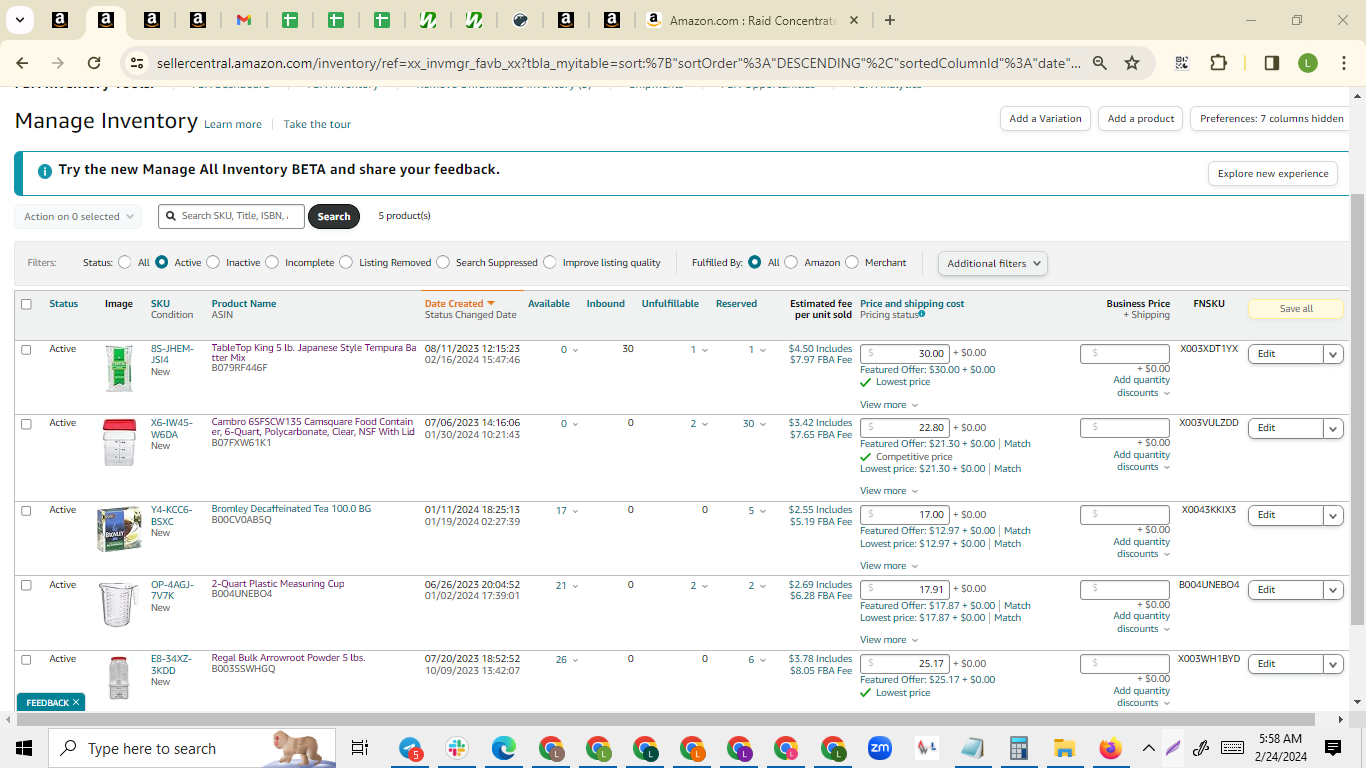
Task: Close the Amazon.com Raid Concentrate tab
Action: coord(853,20)
